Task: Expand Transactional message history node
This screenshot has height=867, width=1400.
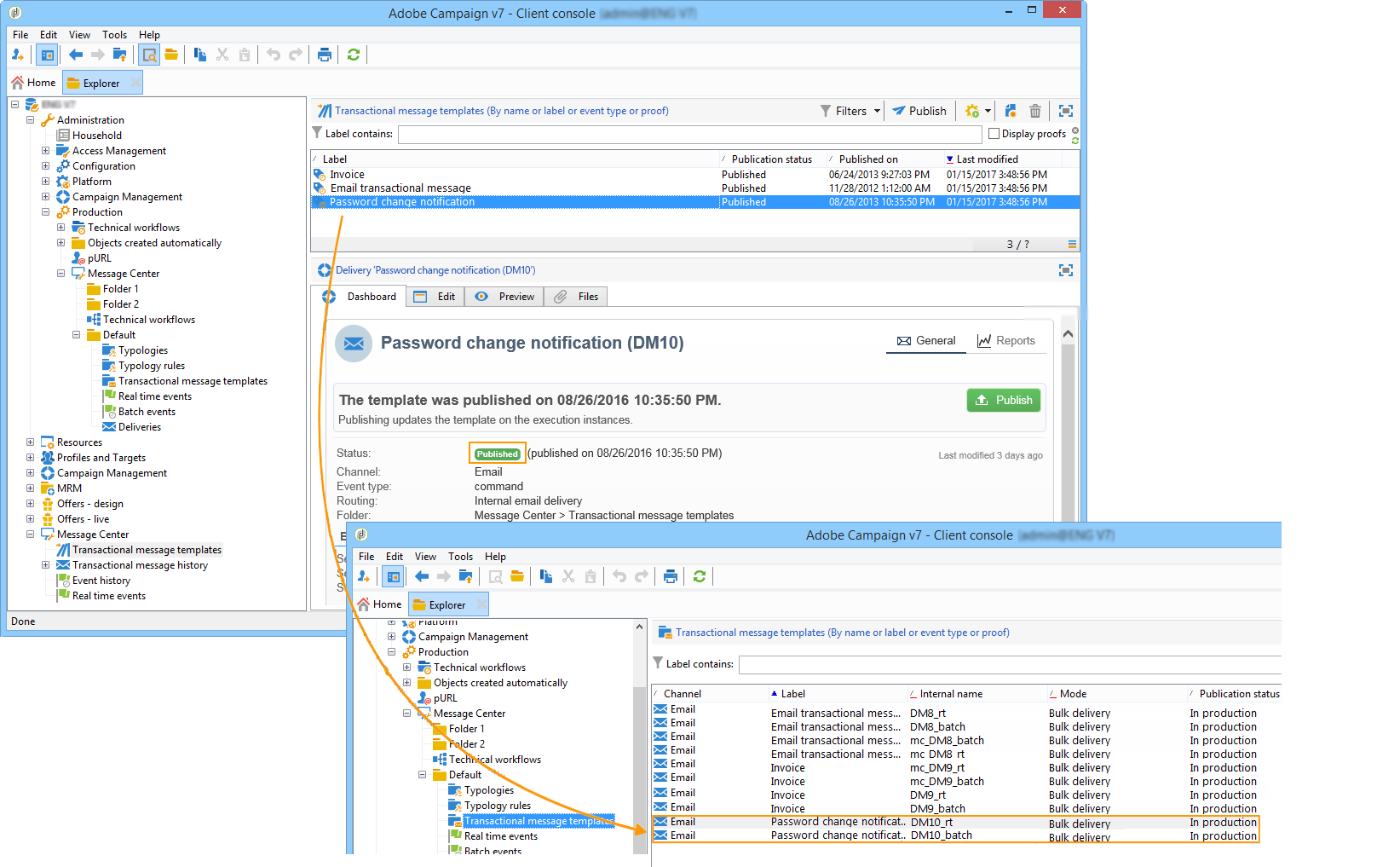Action: pyautogui.click(x=46, y=565)
